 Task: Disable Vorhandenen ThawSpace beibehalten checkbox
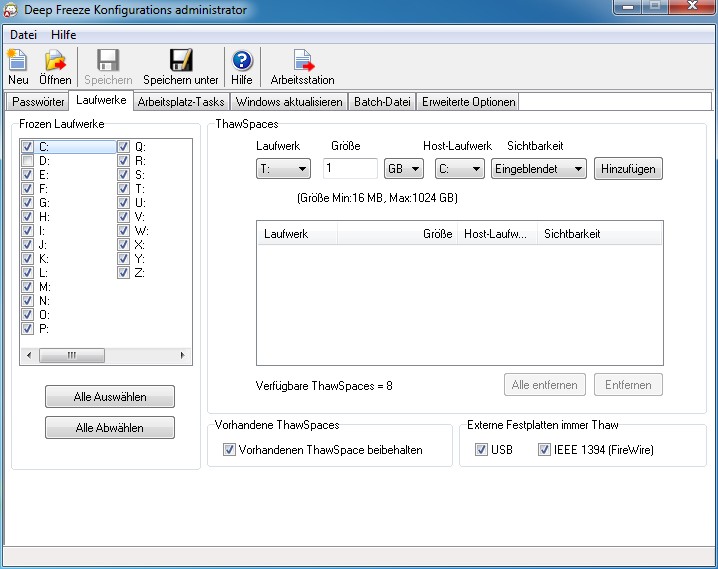click(229, 450)
